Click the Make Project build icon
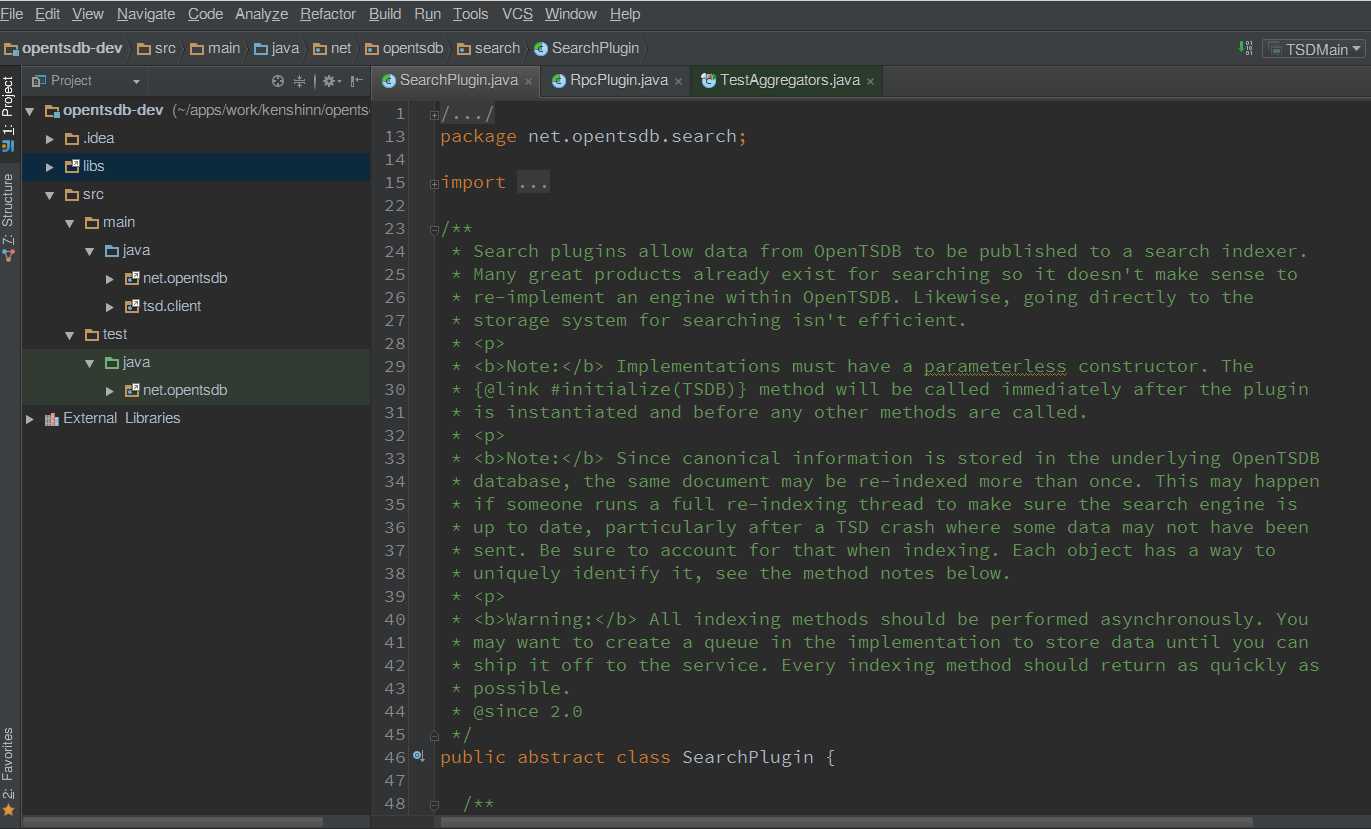The width and height of the screenshot is (1371, 829). [1246, 48]
